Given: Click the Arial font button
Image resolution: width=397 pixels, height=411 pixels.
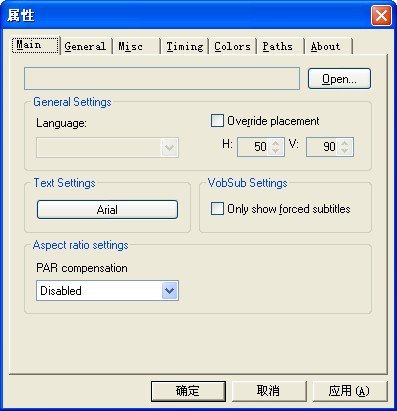Looking at the screenshot, I should [107, 210].
